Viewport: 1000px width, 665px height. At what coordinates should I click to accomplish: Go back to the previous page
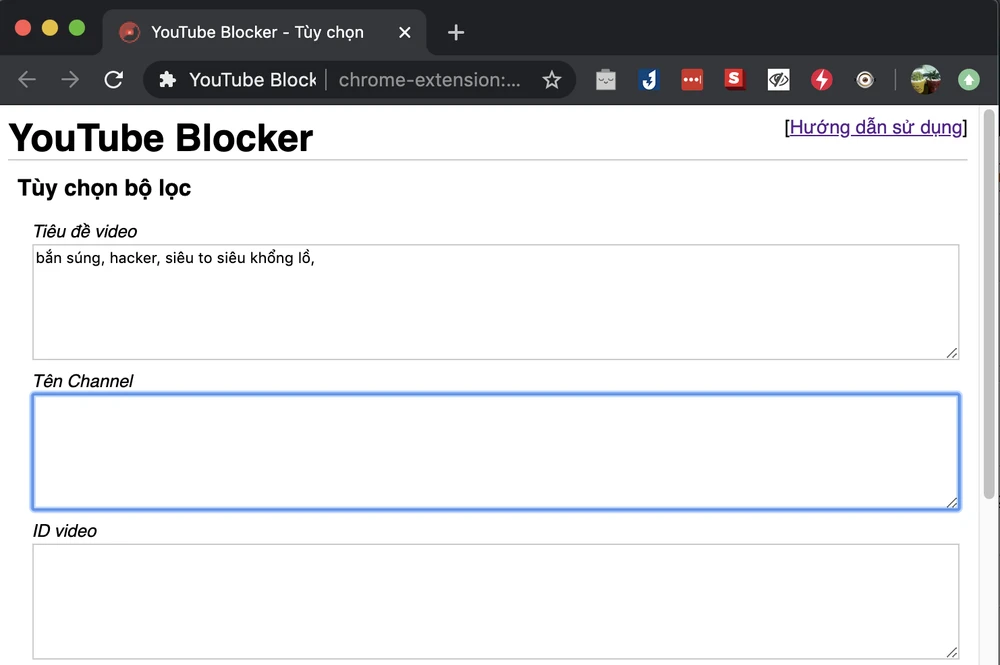(27, 80)
